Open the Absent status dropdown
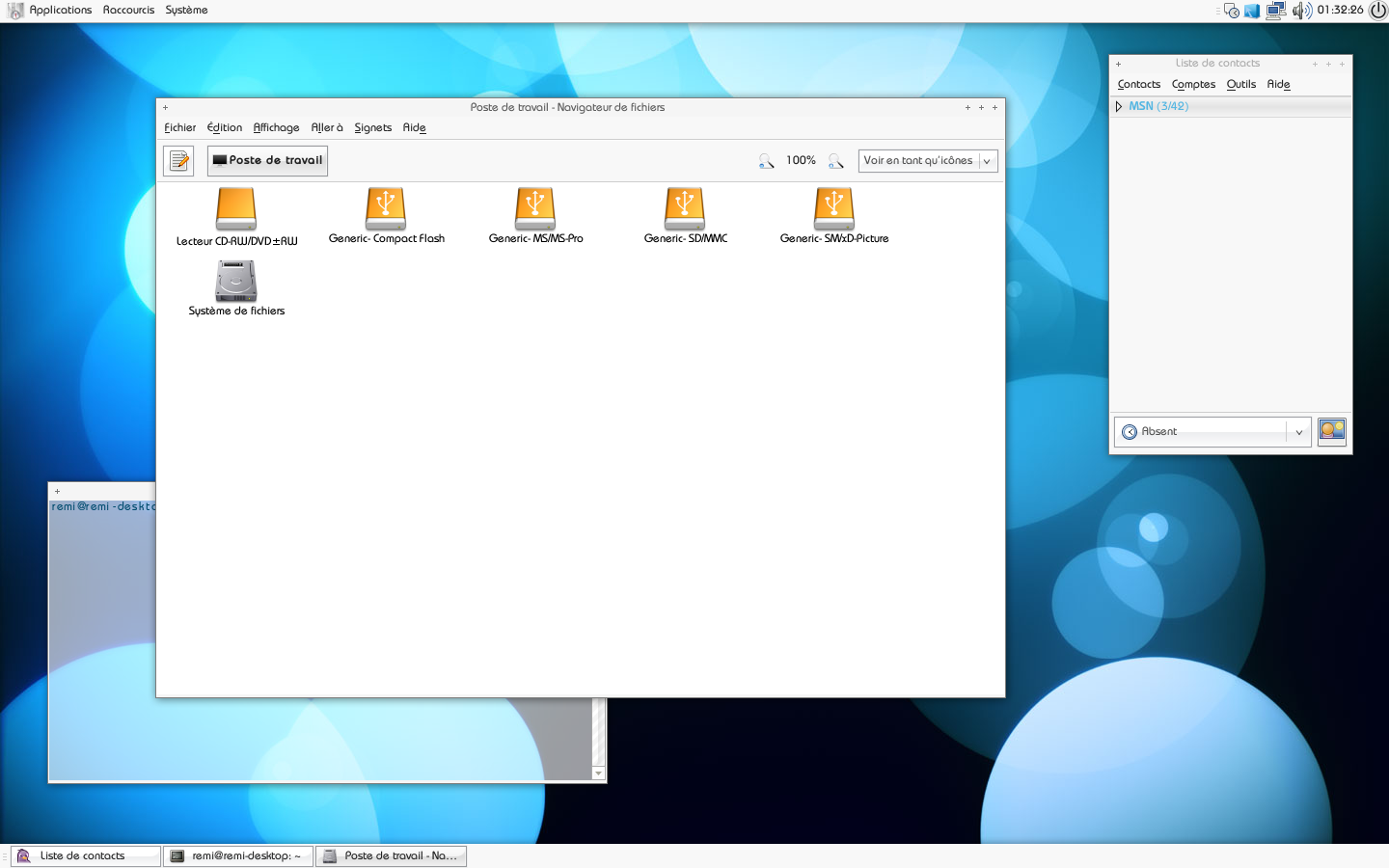1389x868 pixels. (x=1212, y=431)
